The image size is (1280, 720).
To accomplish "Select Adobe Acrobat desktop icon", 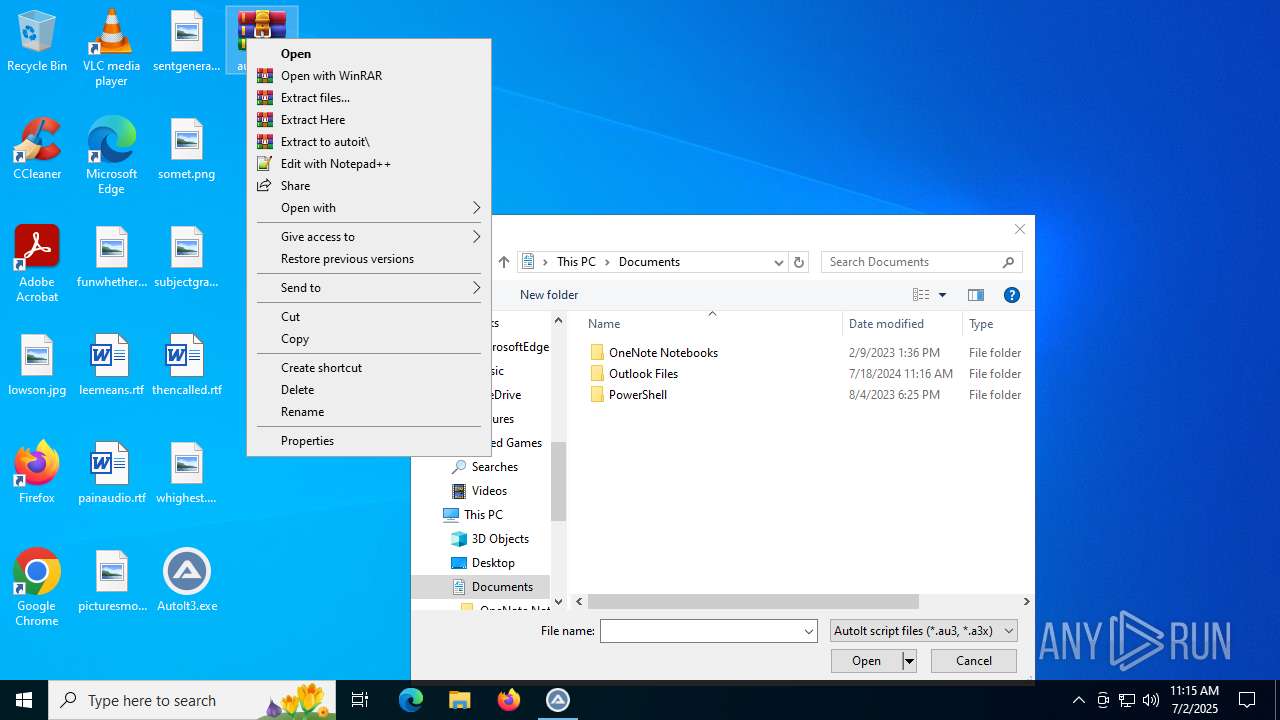I will [37, 264].
